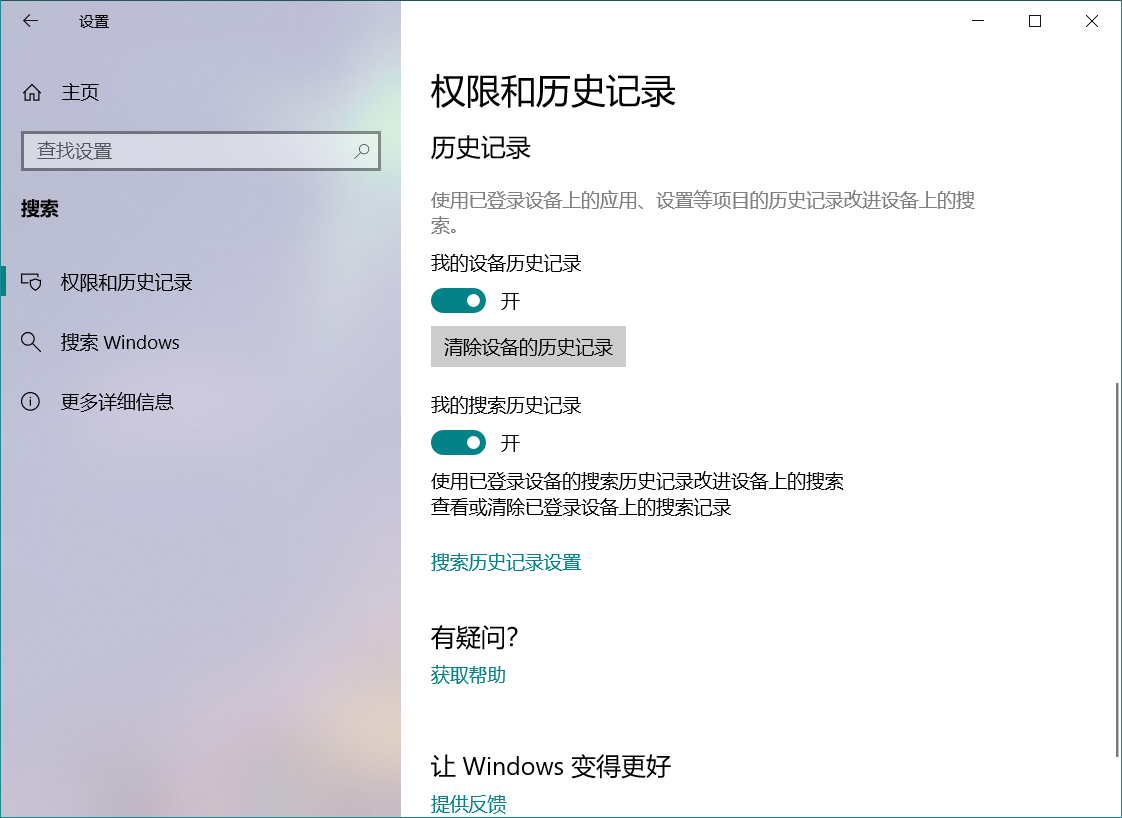
Task: Select 权限和历史记录 in the sidebar
Action: coord(200,282)
